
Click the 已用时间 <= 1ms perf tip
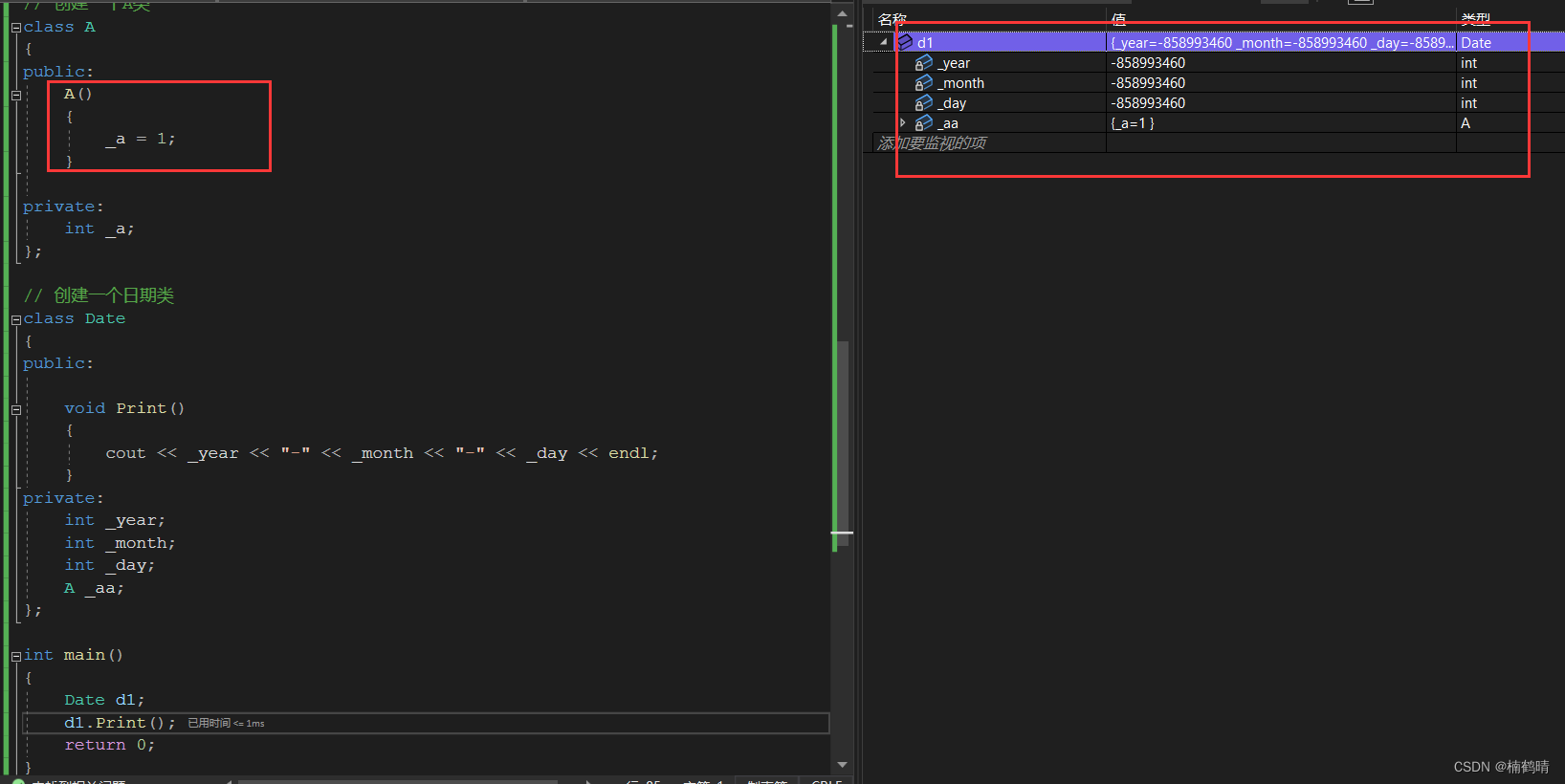click(226, 724)
